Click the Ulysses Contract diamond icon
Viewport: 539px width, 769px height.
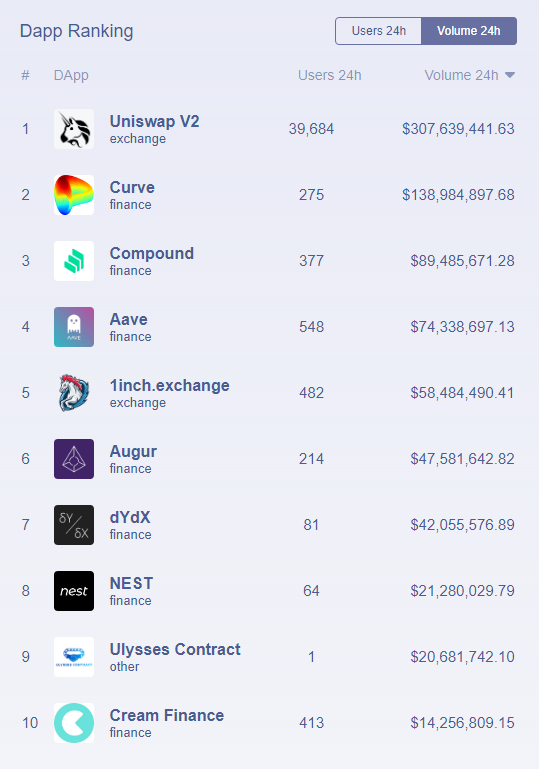point(74,657)
